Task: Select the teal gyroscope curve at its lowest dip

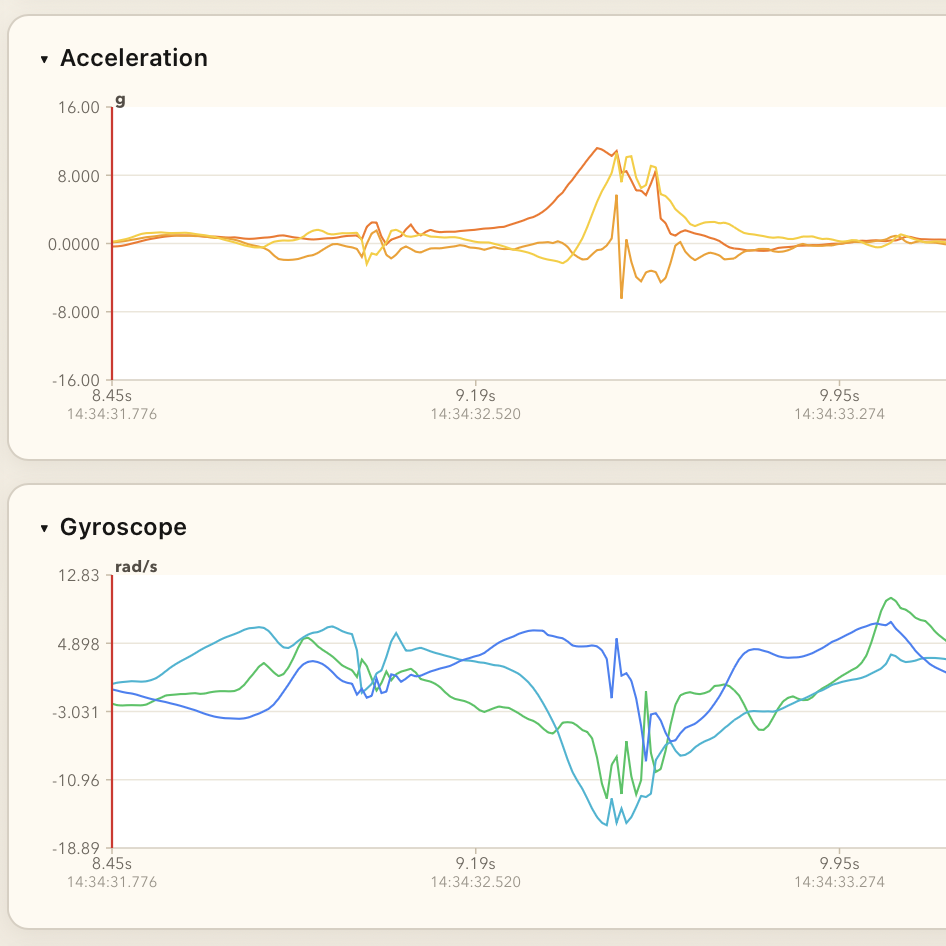Action: (x=608, y=825)
